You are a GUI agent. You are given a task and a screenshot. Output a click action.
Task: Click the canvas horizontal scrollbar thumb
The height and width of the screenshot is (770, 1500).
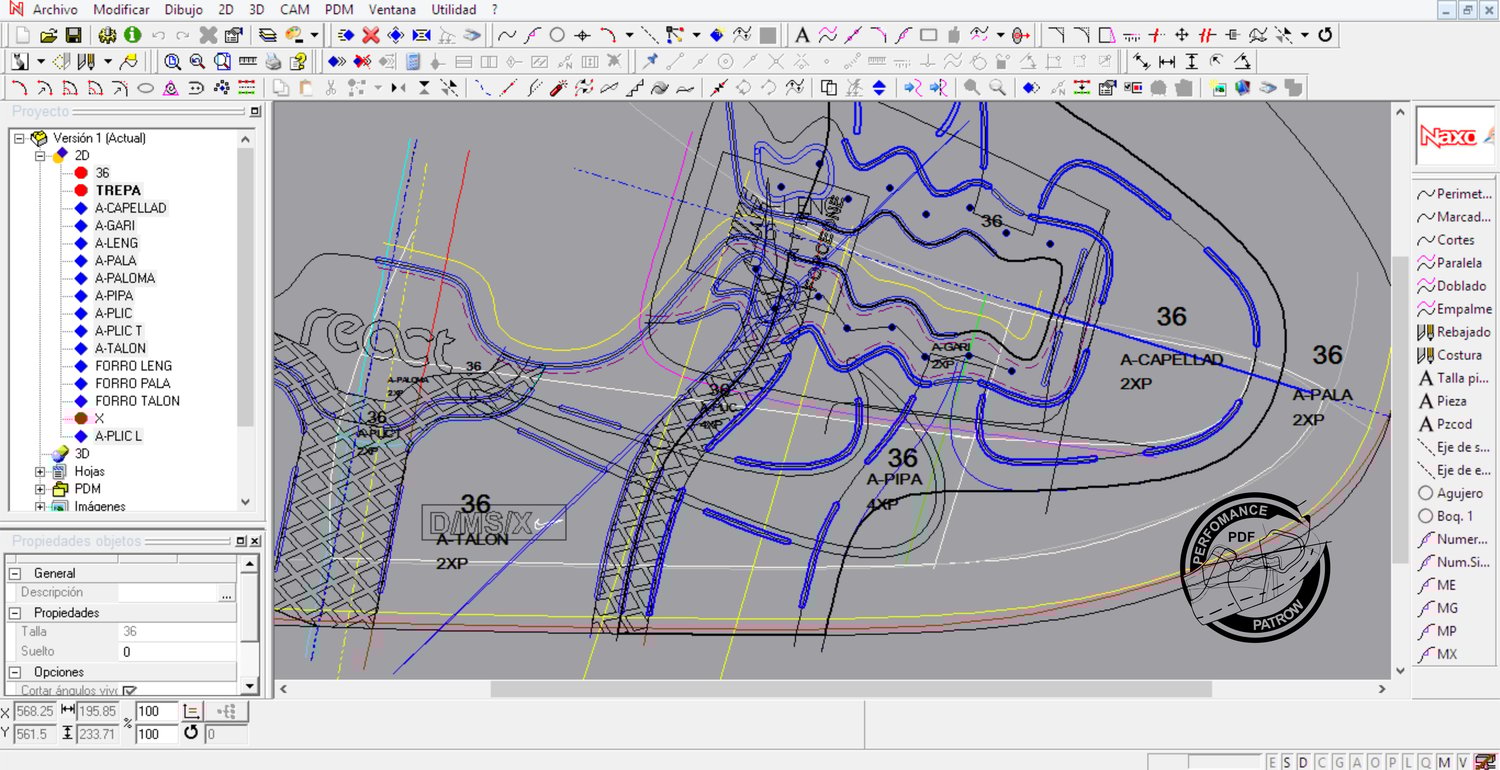(850, 689)
